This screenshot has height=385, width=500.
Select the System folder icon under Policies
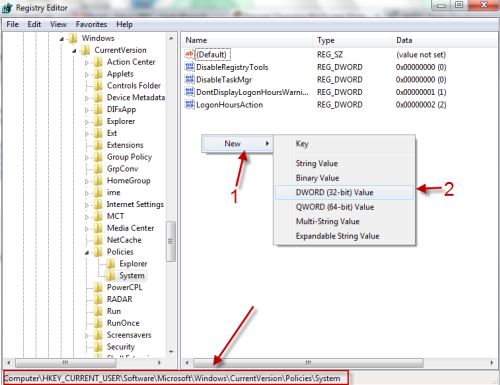point(110,275)
